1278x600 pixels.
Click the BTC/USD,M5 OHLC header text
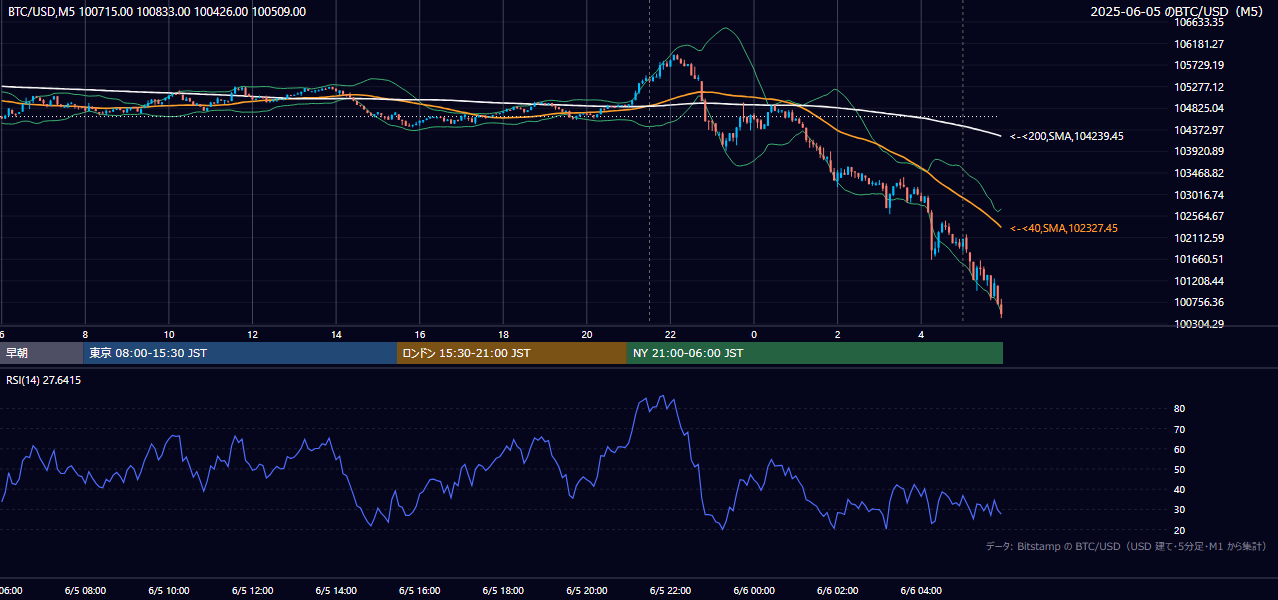pyautogui.click(x=157, y=12)
